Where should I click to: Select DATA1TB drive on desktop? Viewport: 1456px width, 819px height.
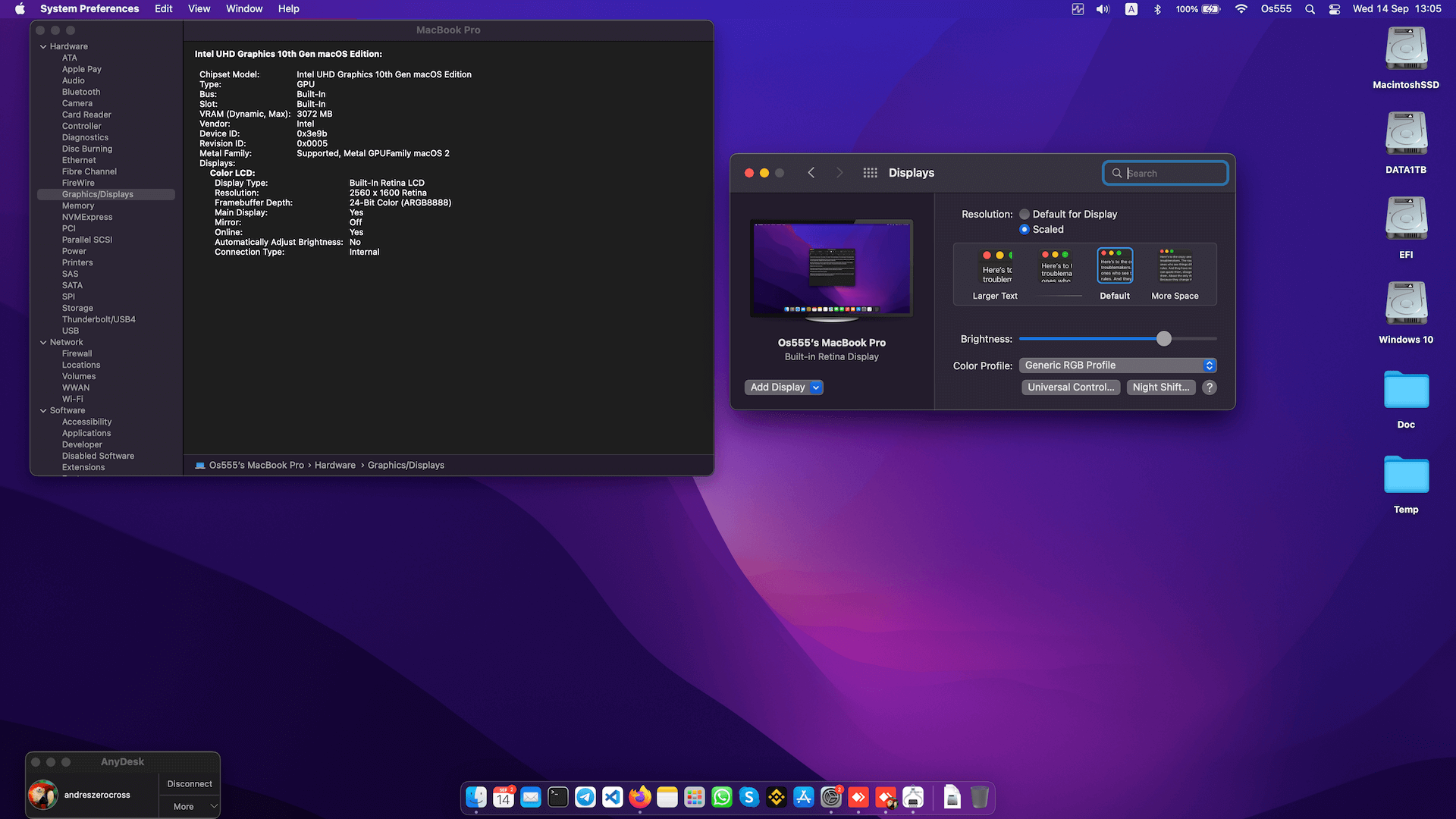click(x=1406, y=143)
